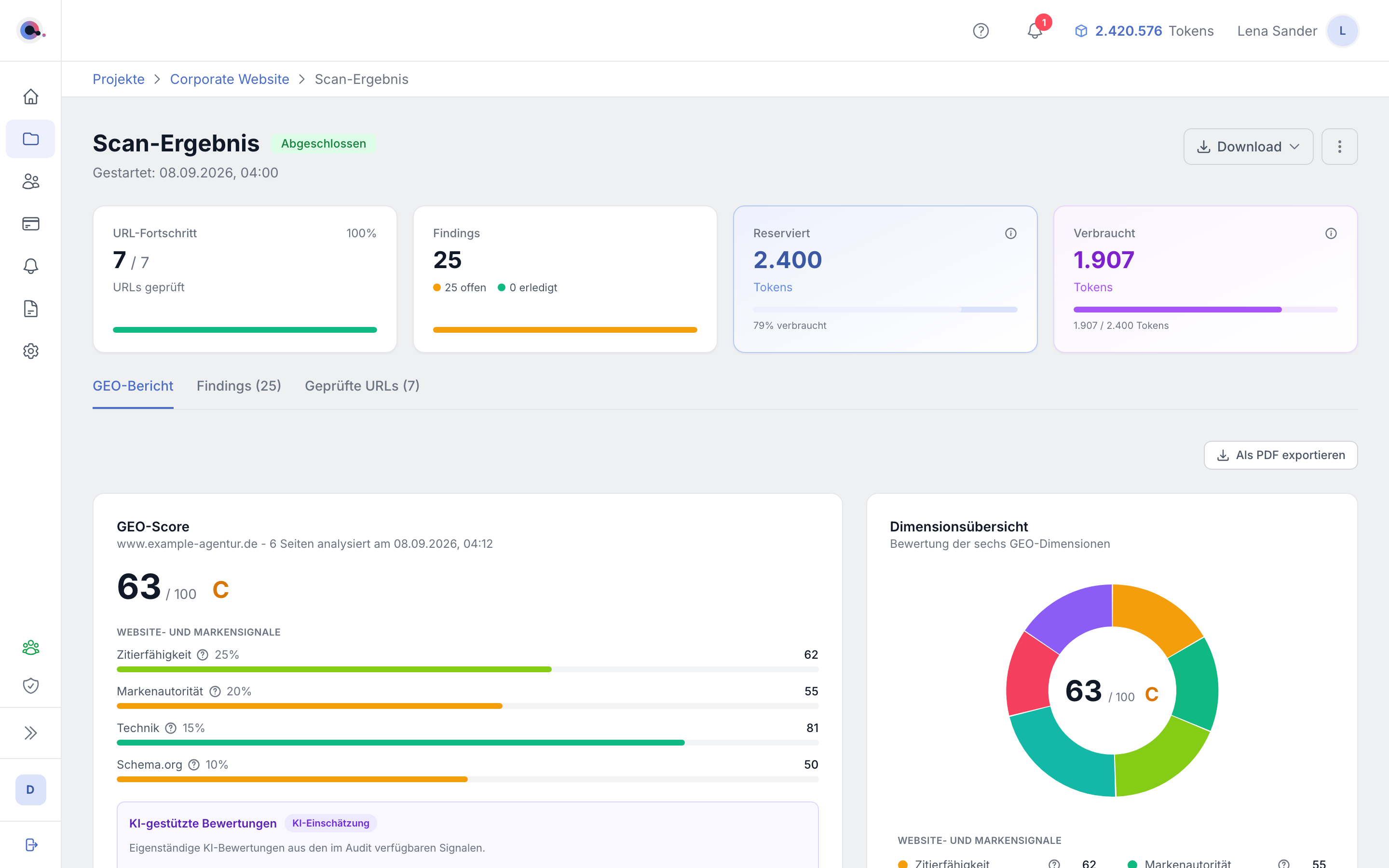The width and height of the screenshot is (1389, 868).
Task: Open the settings gear icon in sidebar
Action: (x=30, y=351)
